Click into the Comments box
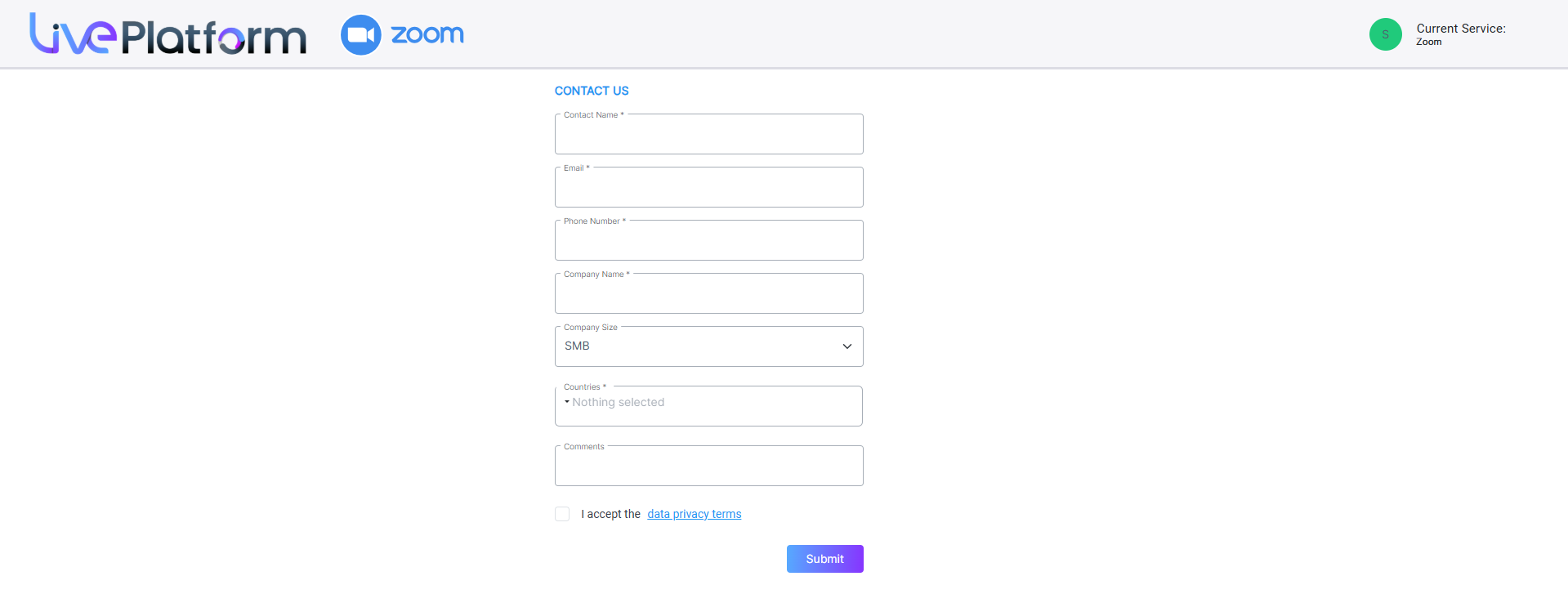Viewport: 1568px width, 594px height. point(708,466)
